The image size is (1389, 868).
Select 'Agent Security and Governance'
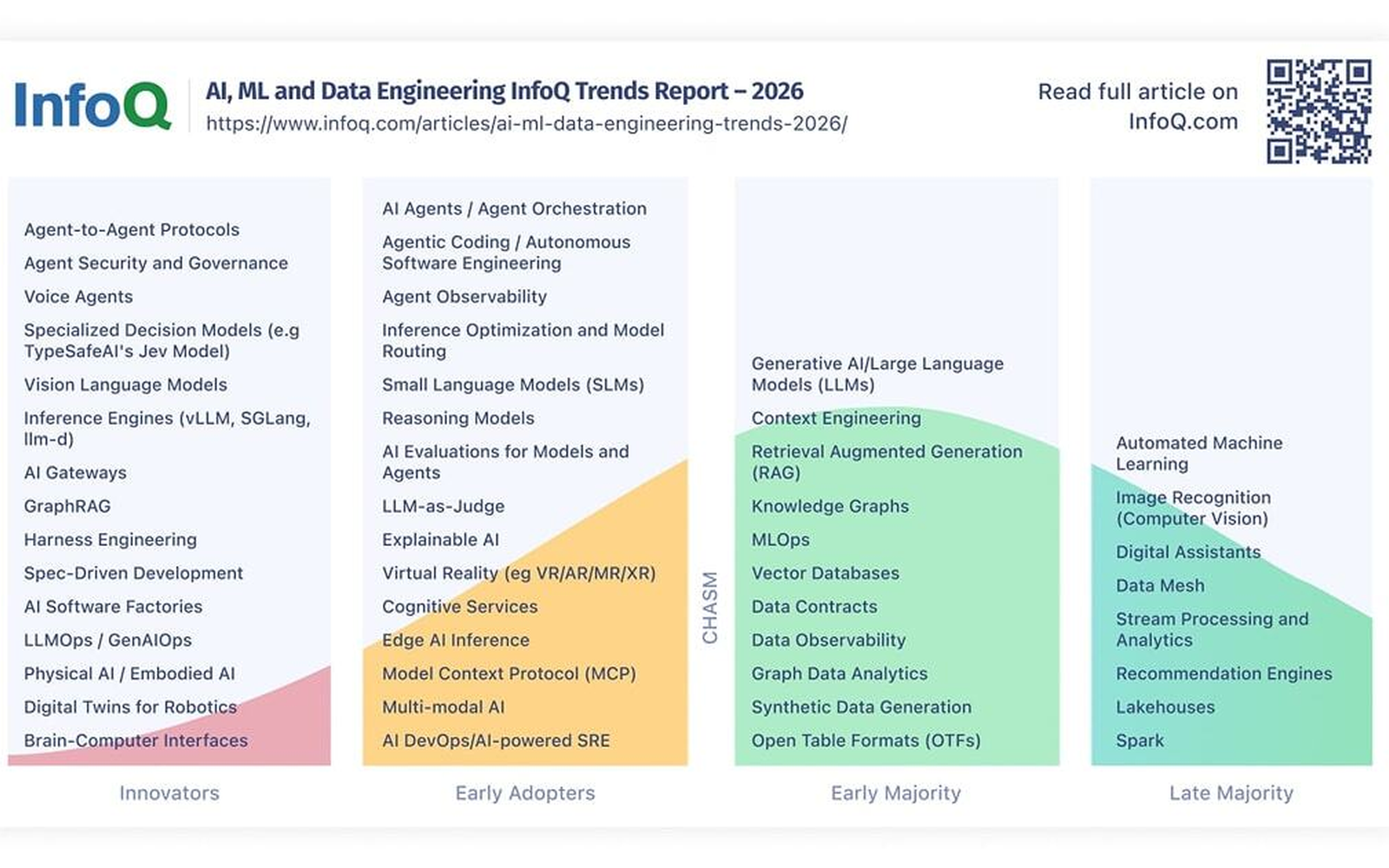point(156,263)
